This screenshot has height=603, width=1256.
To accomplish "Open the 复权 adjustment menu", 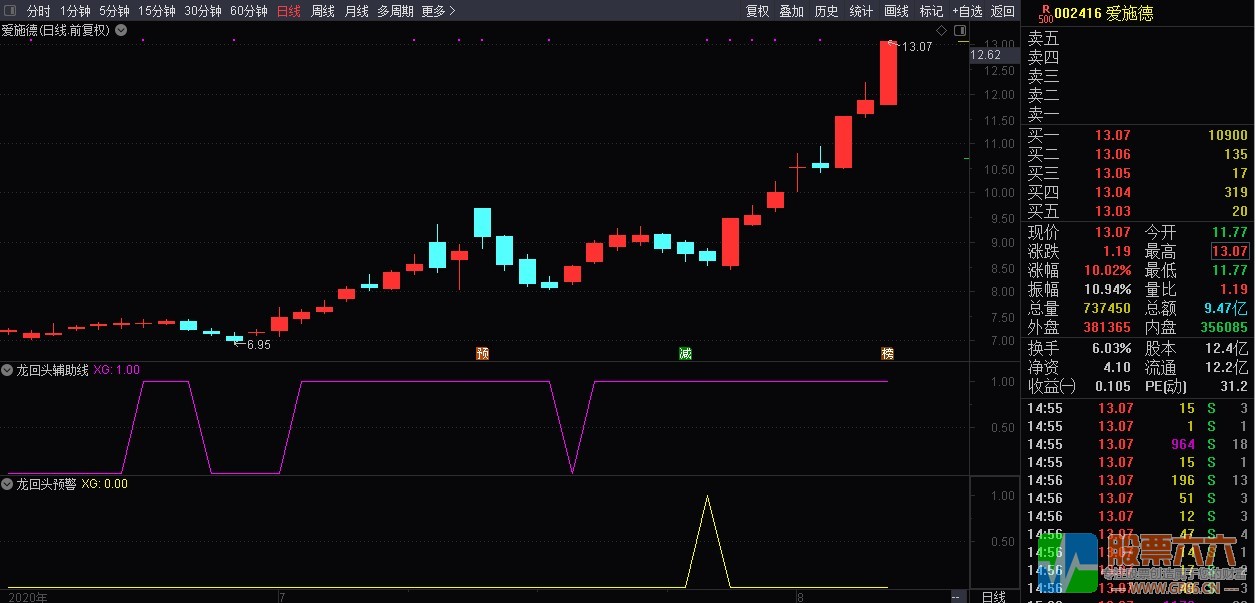I will tap(758, 11).
